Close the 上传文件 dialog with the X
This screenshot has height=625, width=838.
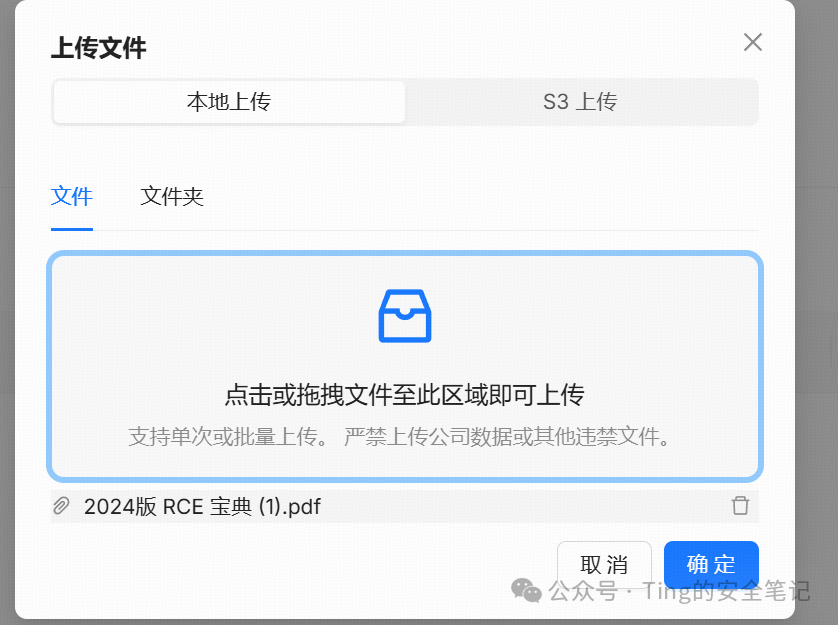click(x=752, y=42)
